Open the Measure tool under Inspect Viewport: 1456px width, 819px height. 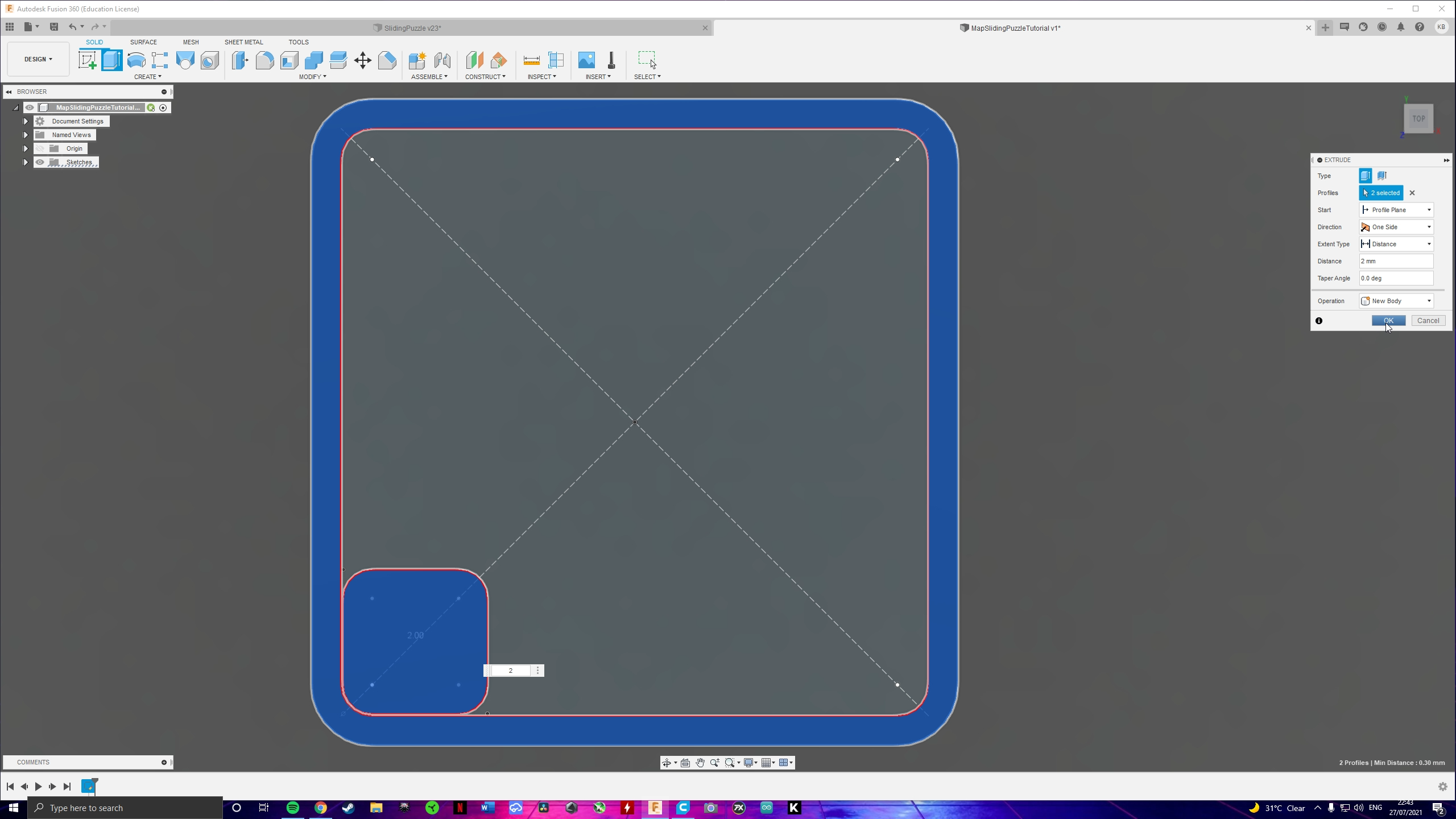pos(530,60)
